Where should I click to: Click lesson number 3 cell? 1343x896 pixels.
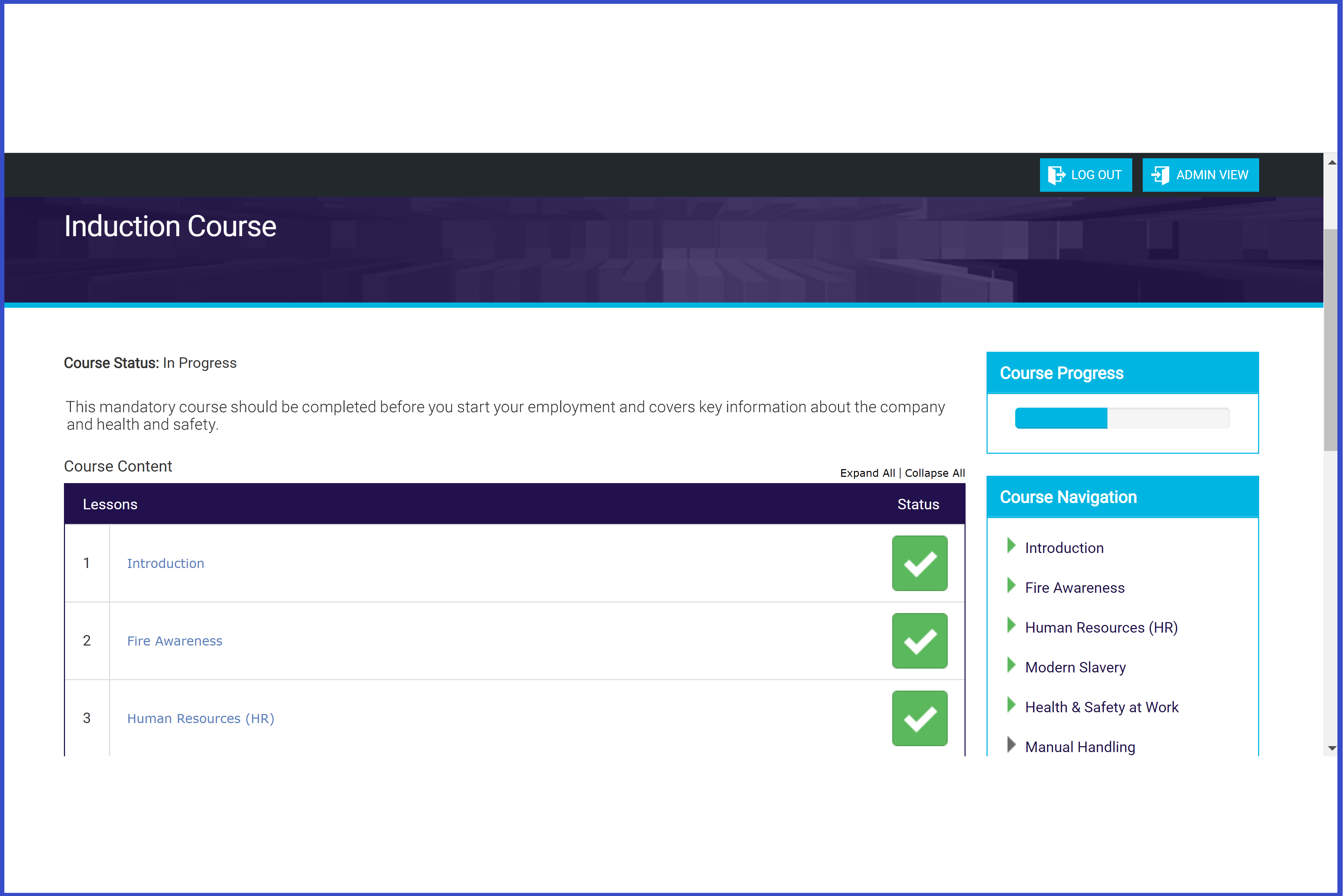[87, 718]
